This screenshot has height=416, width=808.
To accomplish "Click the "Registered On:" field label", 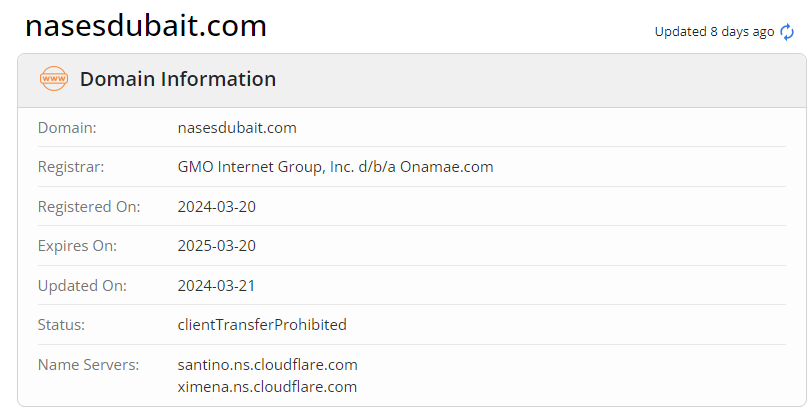I will [89, 207].
